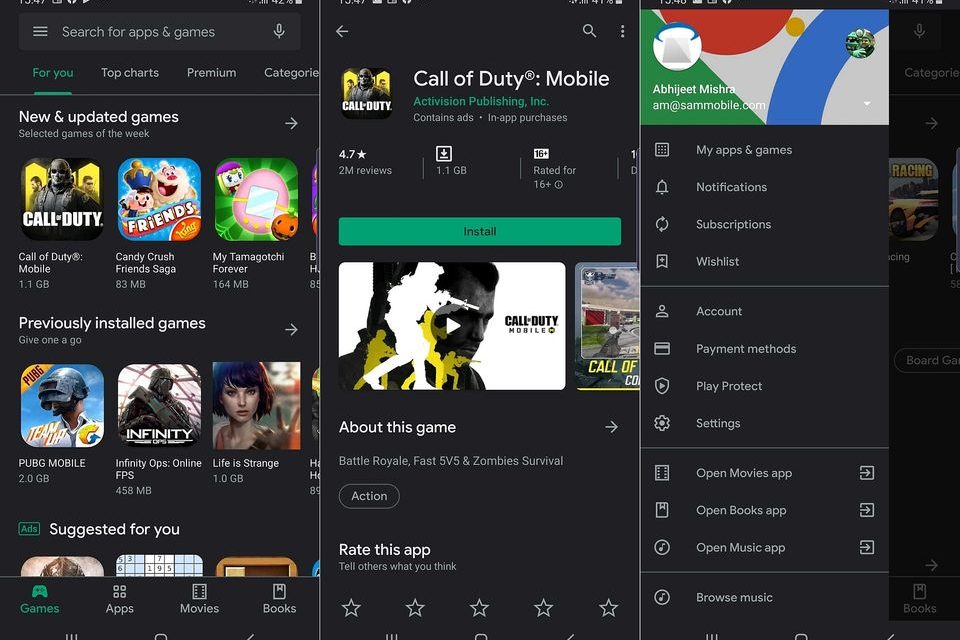This screenshot has width=960, height=640.
Task: Open Subscriptions from the drawer
Action: 765,224
